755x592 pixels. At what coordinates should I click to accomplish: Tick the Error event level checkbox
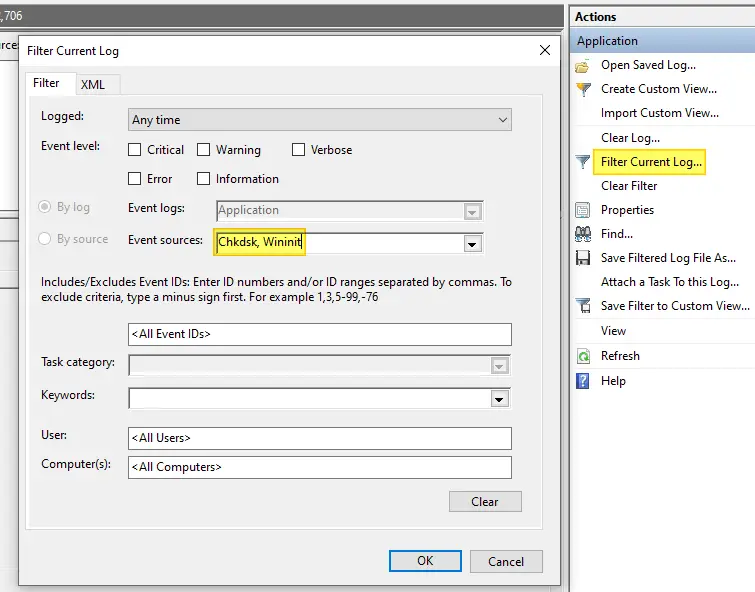[x=135, y=179]
